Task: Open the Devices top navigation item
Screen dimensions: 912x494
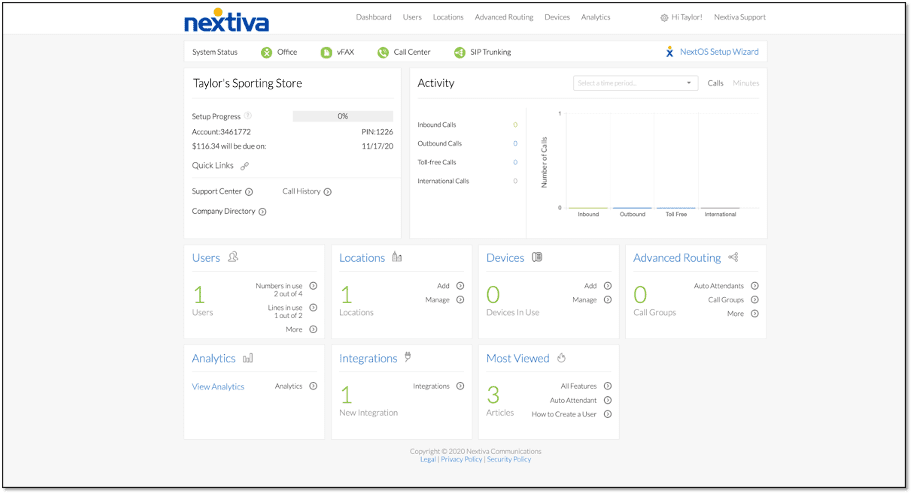Action: pos(557,17)
